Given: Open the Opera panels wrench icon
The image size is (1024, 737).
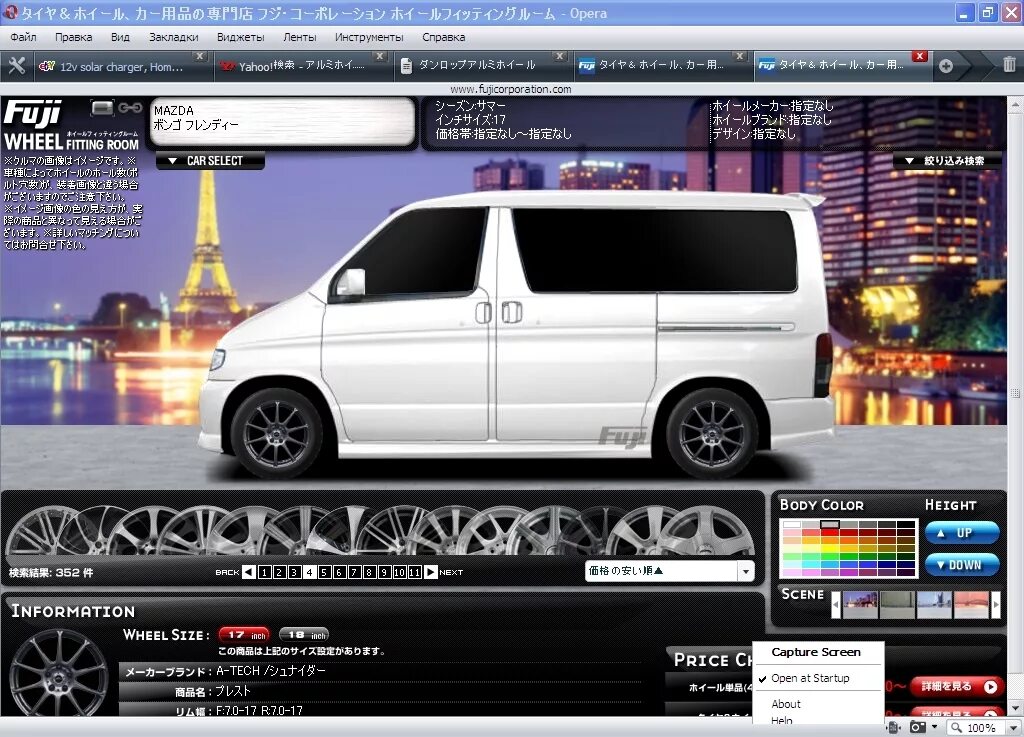Looking at the screenshot, I should pyautogui.click(x=16, y=66).
